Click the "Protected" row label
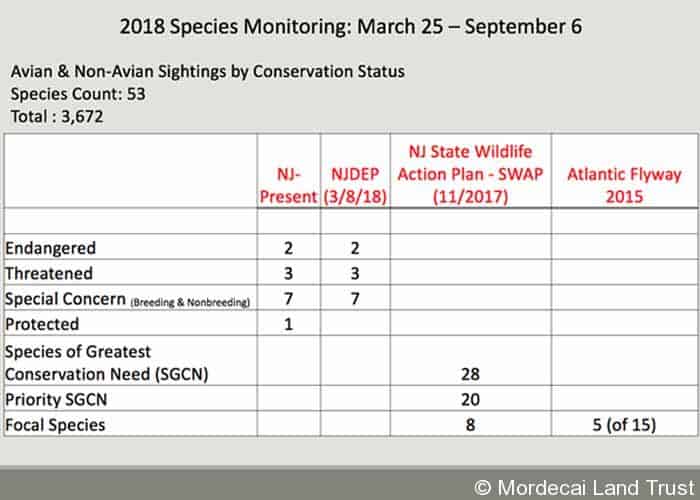 pyautogui.click(x=42, y=324)
